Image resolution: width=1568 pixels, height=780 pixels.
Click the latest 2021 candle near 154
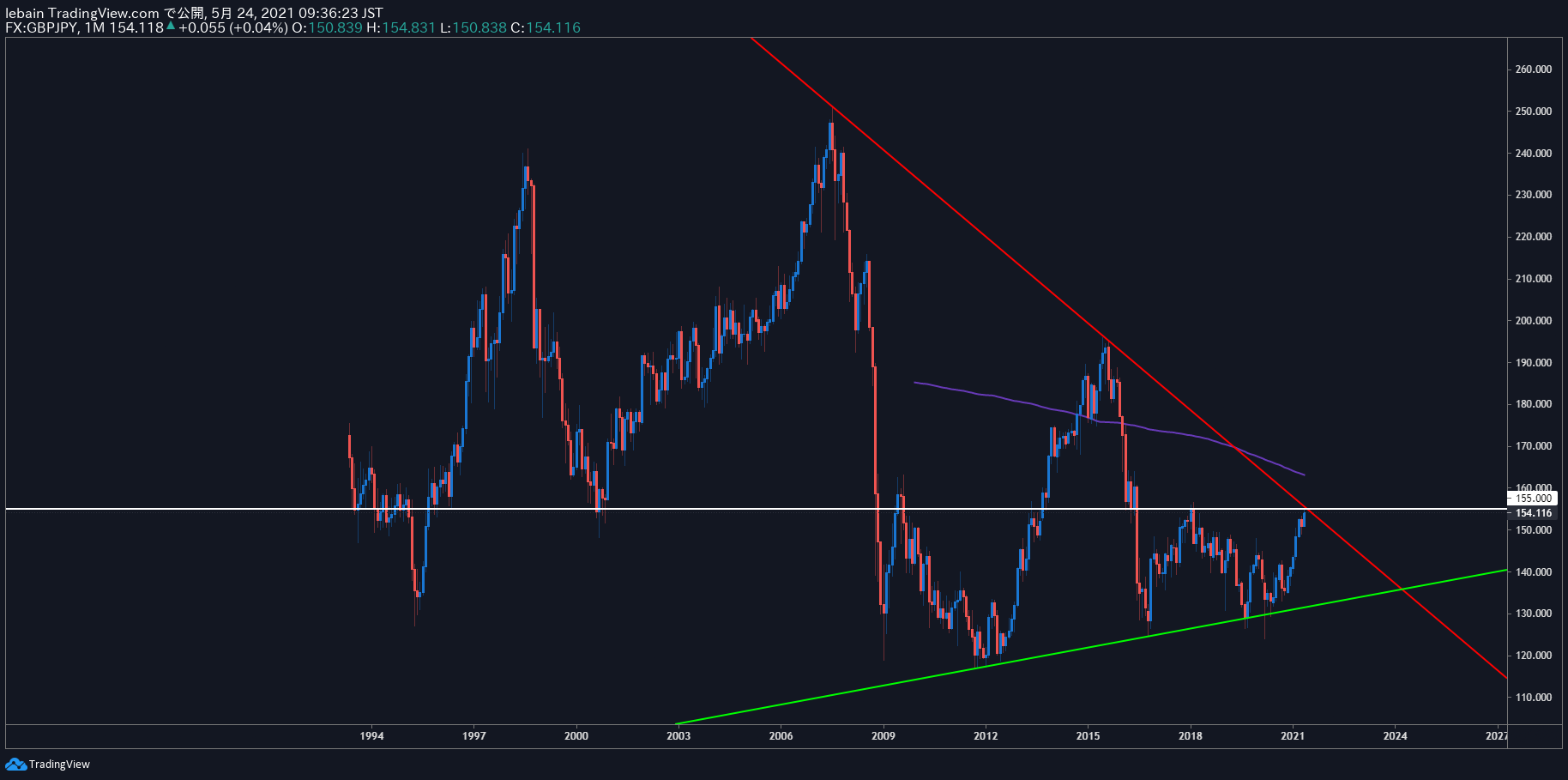click(x=1305, y=517)
